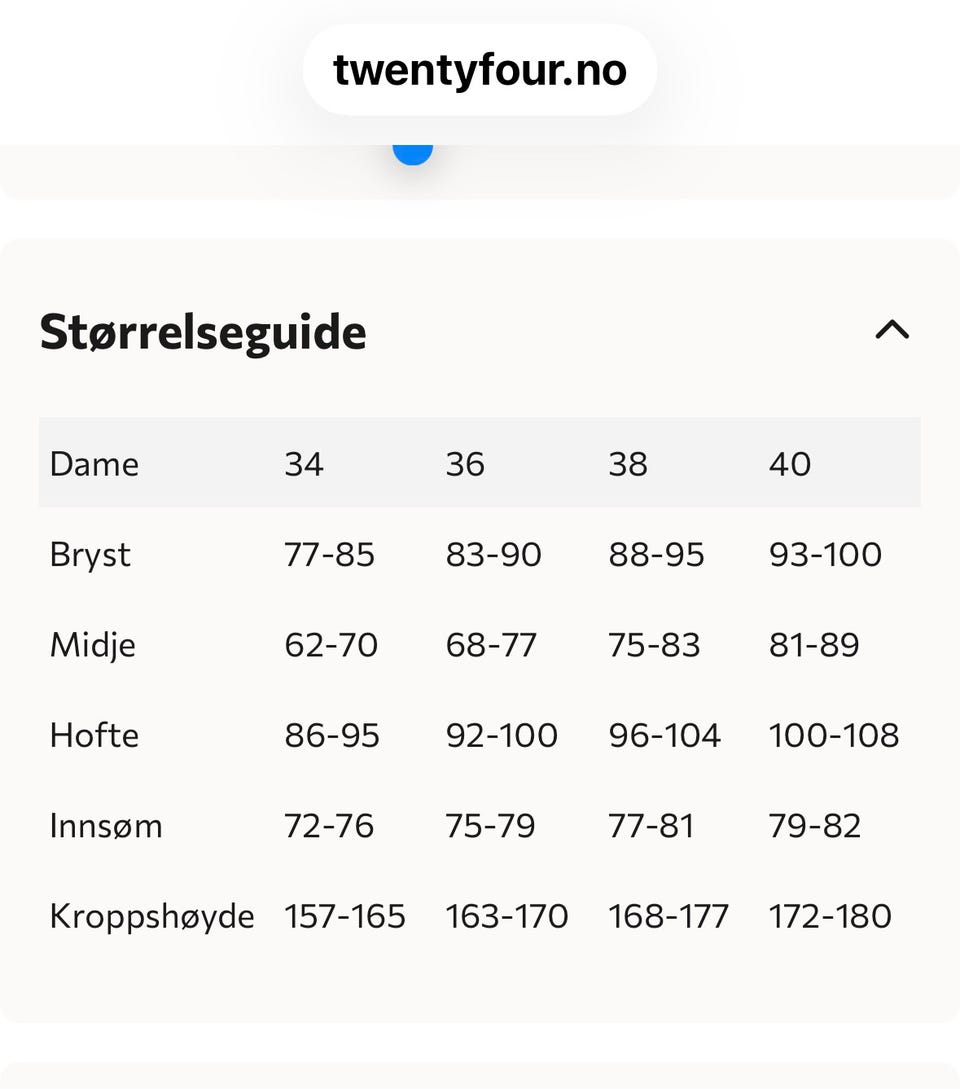The image size is (960, 1089).
Task: Collapse the Størrelseguide section with the chevron
Action: (x=892, y=331)
